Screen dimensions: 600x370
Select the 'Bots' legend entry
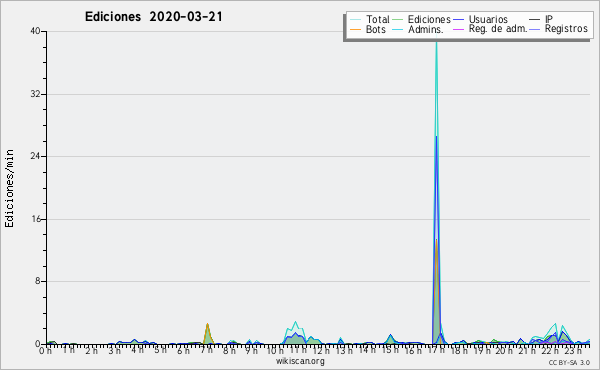click(368, 29)
